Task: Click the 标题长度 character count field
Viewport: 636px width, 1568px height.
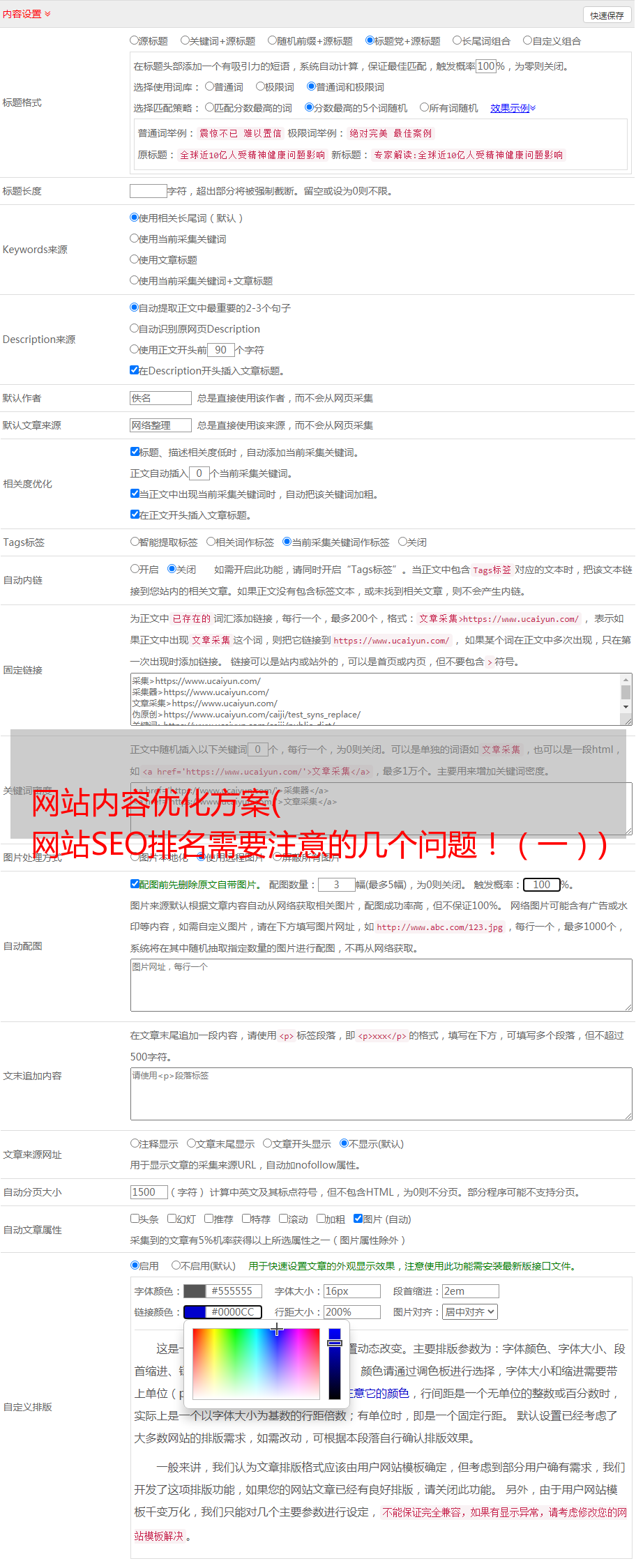Action: coord(148,190)
